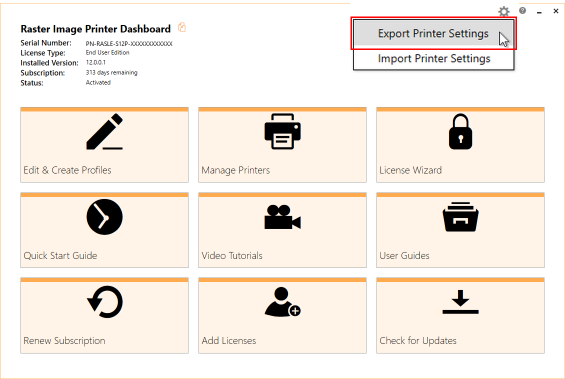The height and width of the screenshot is (379, 565).
Task: Click the pencil icon for Edit & Create Profiles
Action: [104, 131]
